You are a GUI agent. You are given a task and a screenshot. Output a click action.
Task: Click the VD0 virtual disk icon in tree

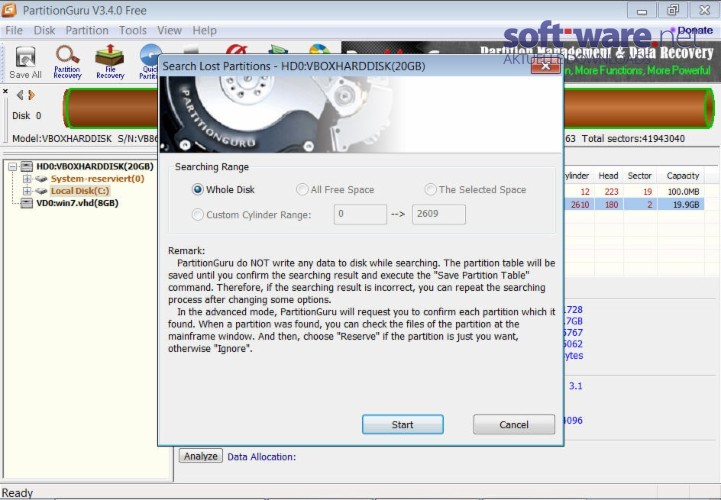27,203
